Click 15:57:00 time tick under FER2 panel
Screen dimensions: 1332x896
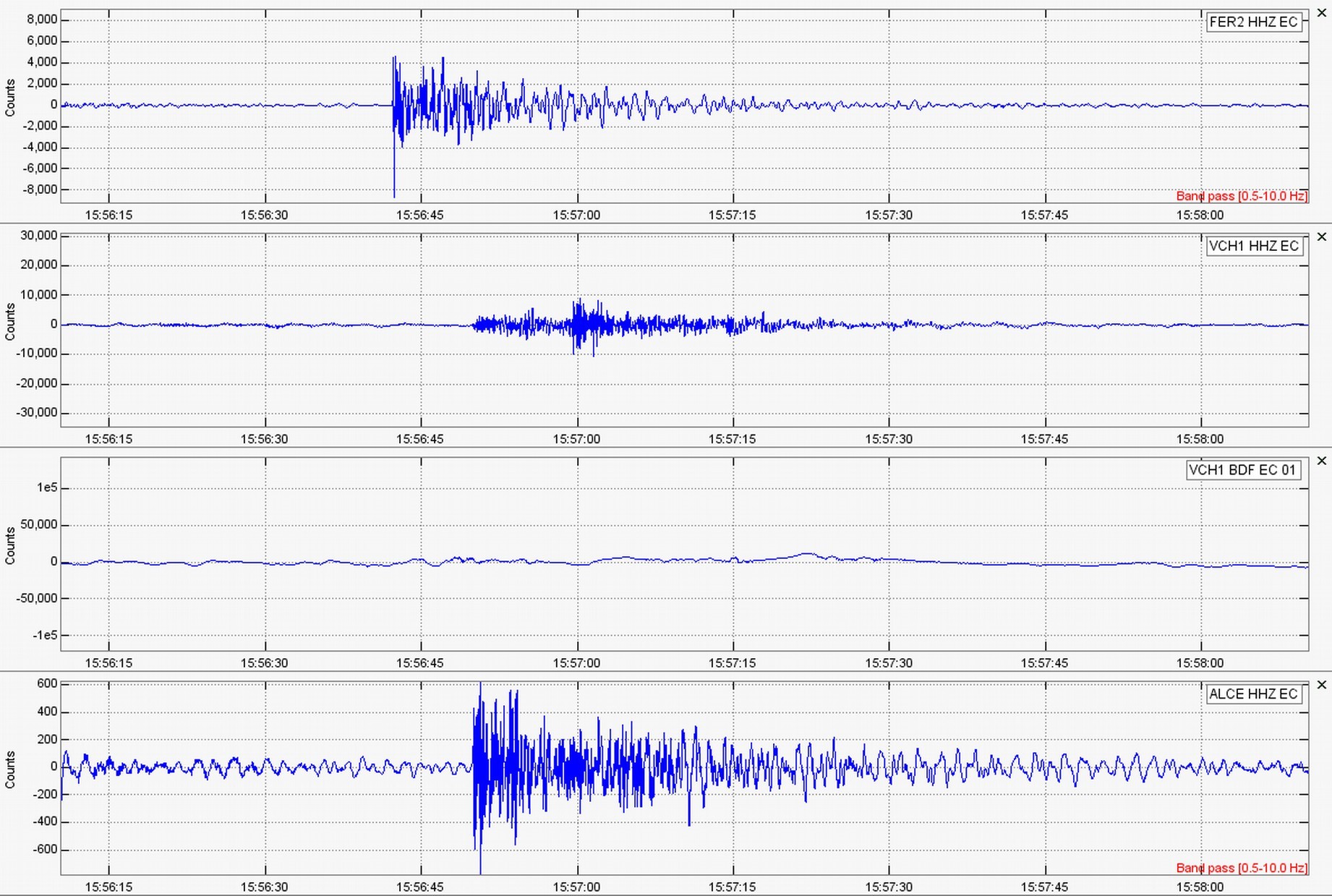tap(576, 216)
